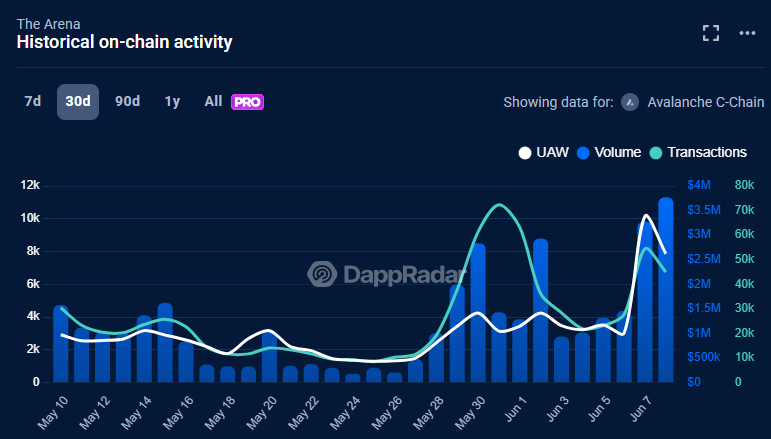
Task: Click the 10k label on UAW axis
Action: coord(30,218)
